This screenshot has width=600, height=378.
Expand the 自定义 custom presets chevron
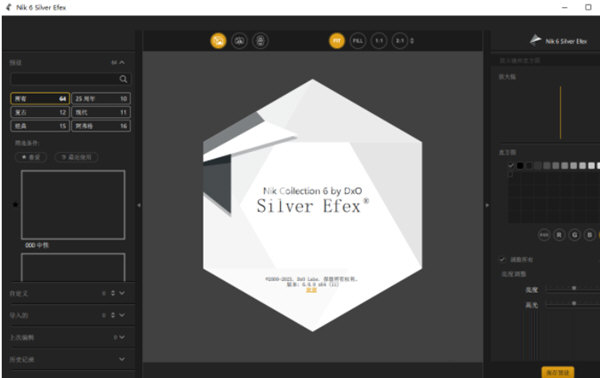pyautogui.click(x=122, y=293)
